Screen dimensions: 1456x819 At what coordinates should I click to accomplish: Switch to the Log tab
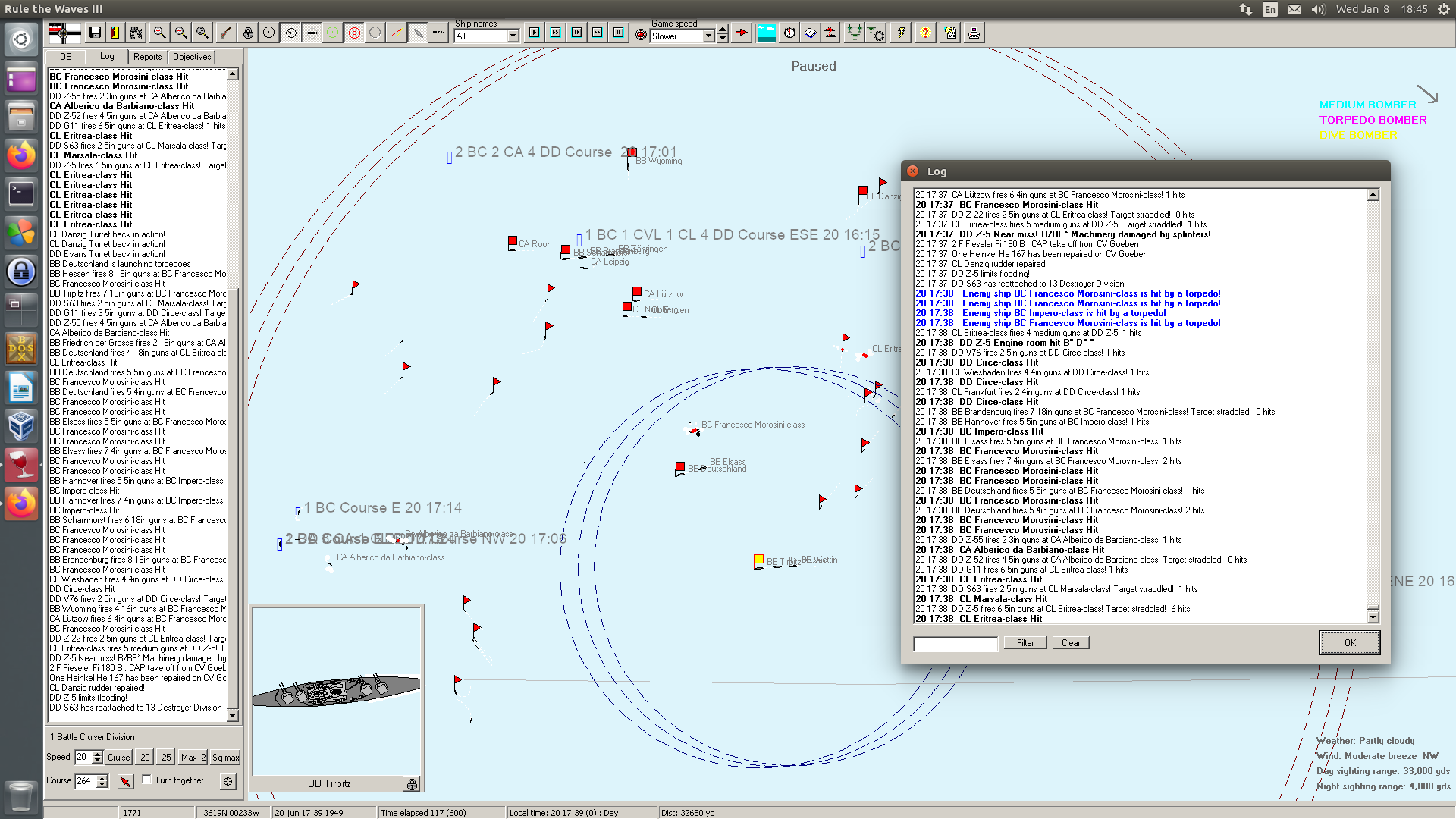tap(107, 56)
